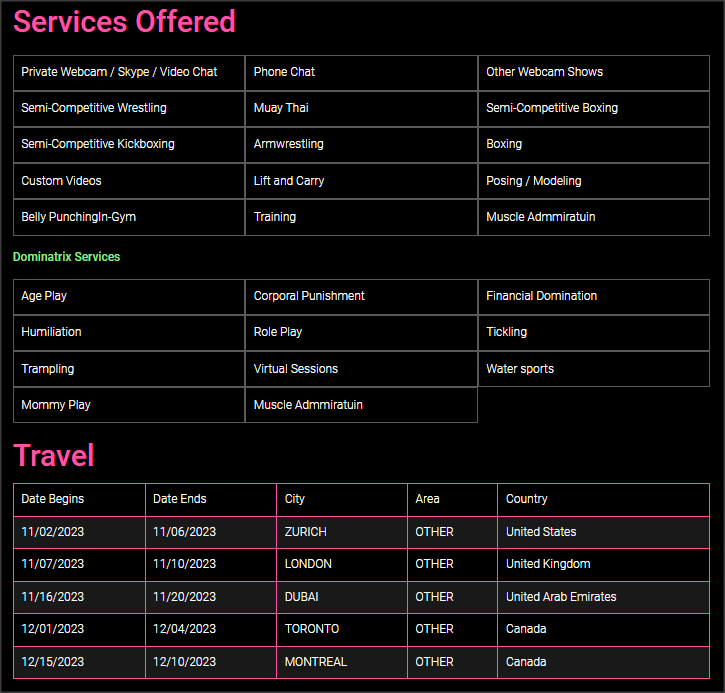Click the Muay Thai service cell
This screenshot has width=725, height=693.
point(281,108)
